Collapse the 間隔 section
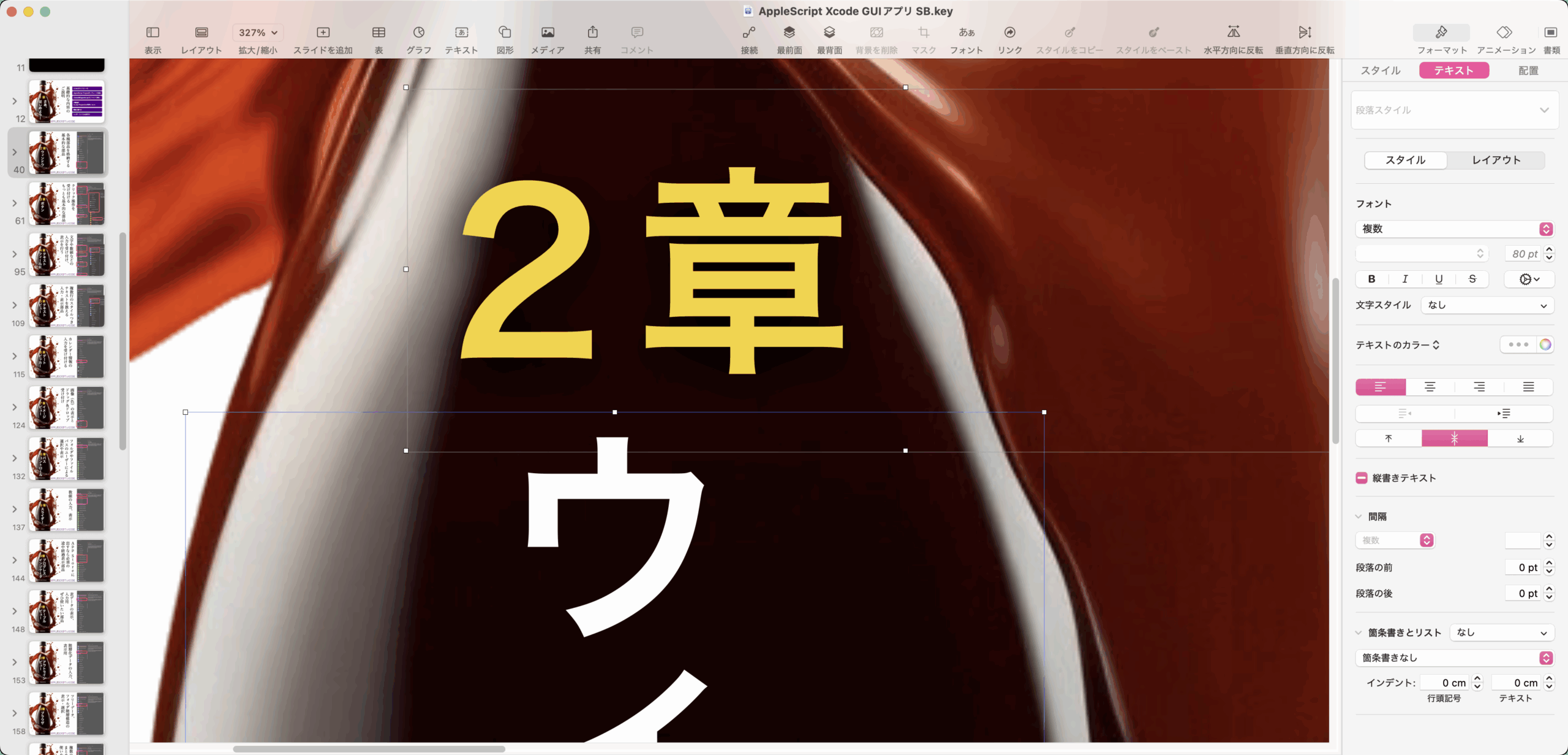1568x755 pixels. coord(1359,517)
